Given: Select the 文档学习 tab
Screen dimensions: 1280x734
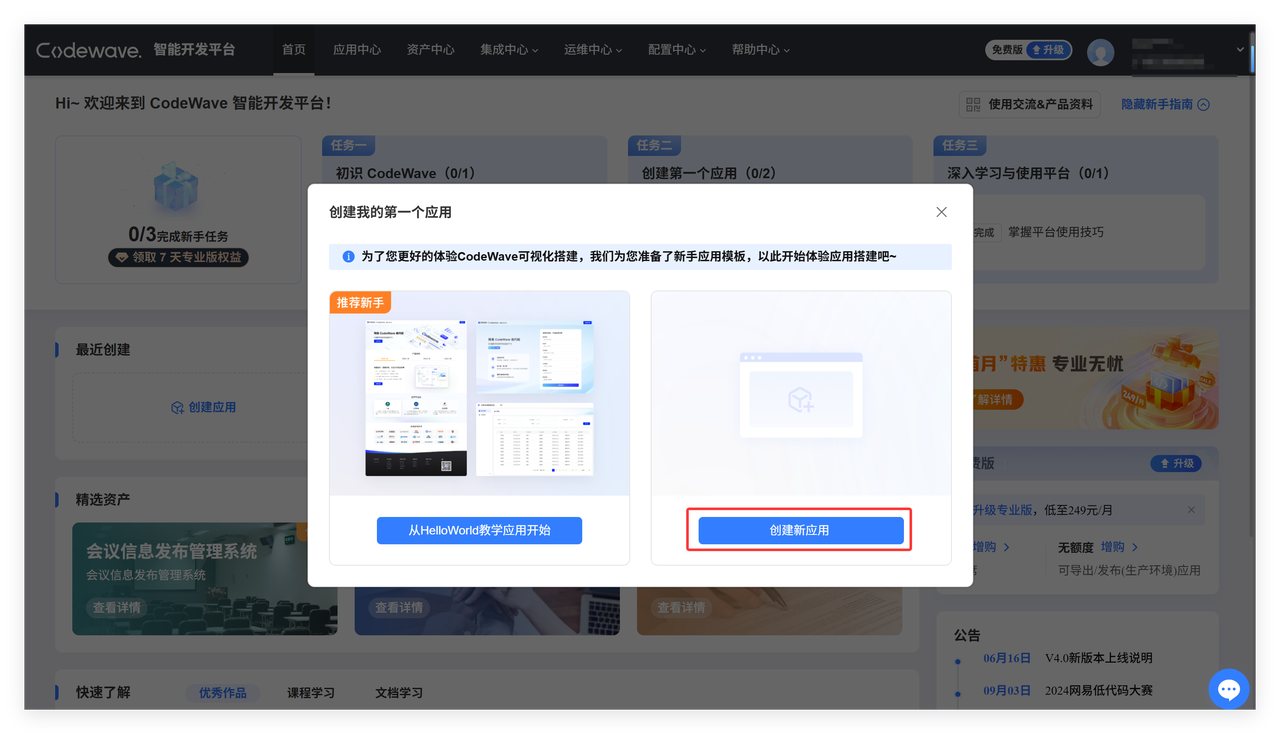Looking at the screenshot, I should click(x=399, y=693).
